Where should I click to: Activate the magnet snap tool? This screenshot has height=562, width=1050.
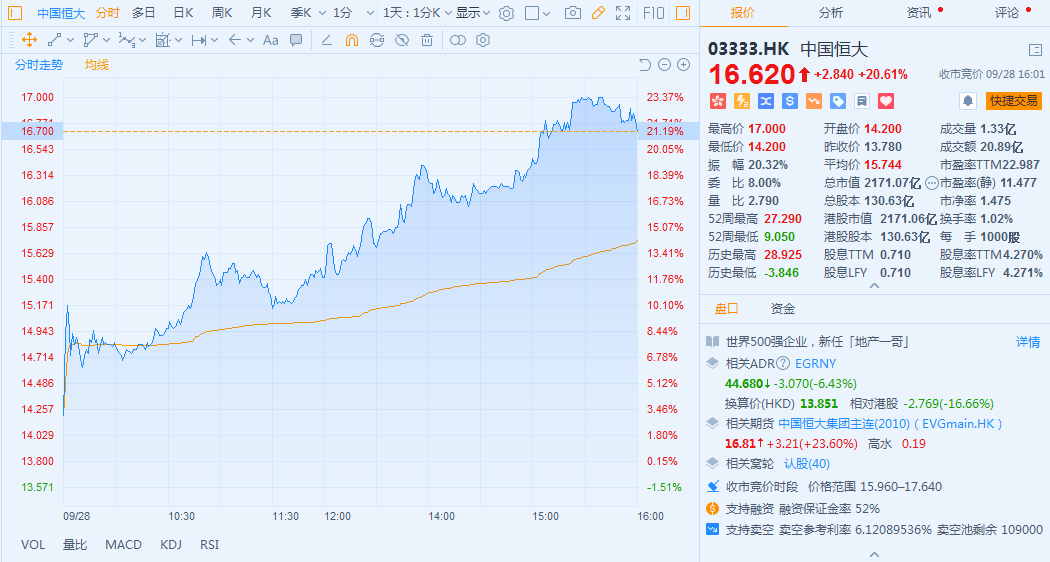(351, 40)
